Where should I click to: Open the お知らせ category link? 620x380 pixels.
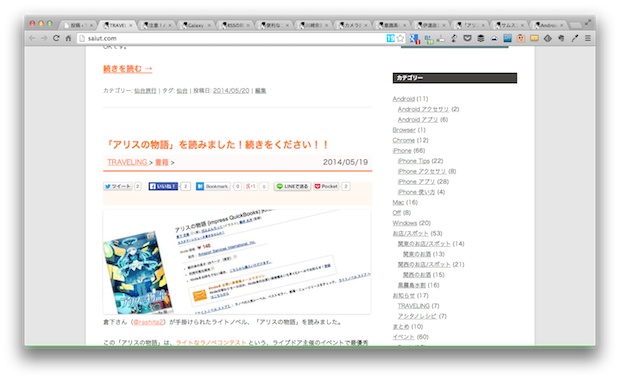(x=403, y=295)
